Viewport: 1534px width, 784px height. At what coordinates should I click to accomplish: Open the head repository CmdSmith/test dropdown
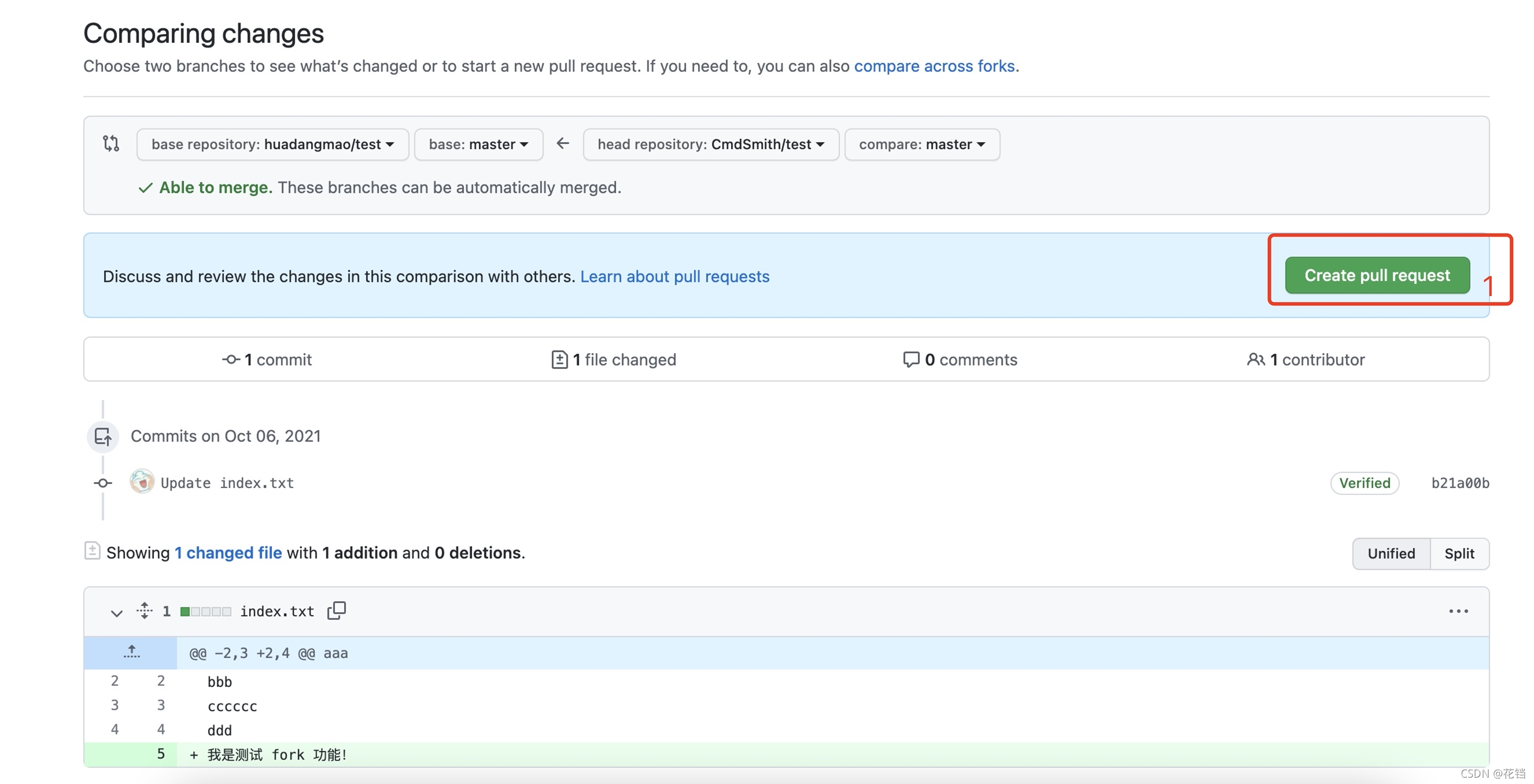(x=710, y=145)
